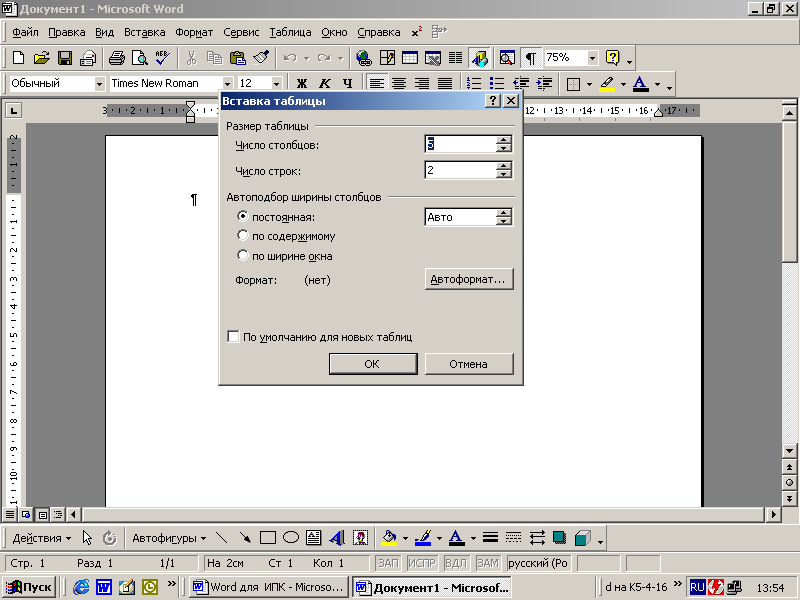Open Print Preview icon
800x600 pixels.
point(139,58)
